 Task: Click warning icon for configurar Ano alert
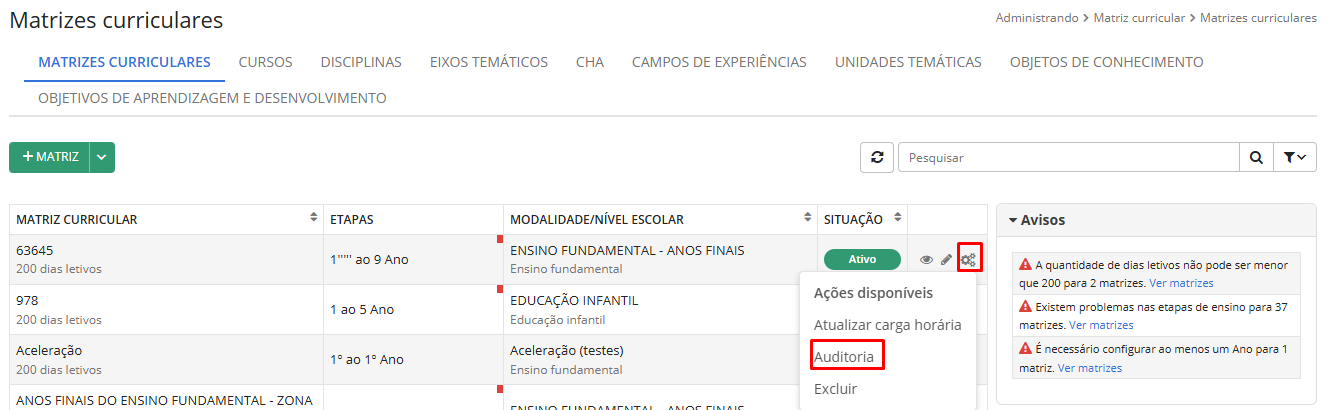point(1025,349)
